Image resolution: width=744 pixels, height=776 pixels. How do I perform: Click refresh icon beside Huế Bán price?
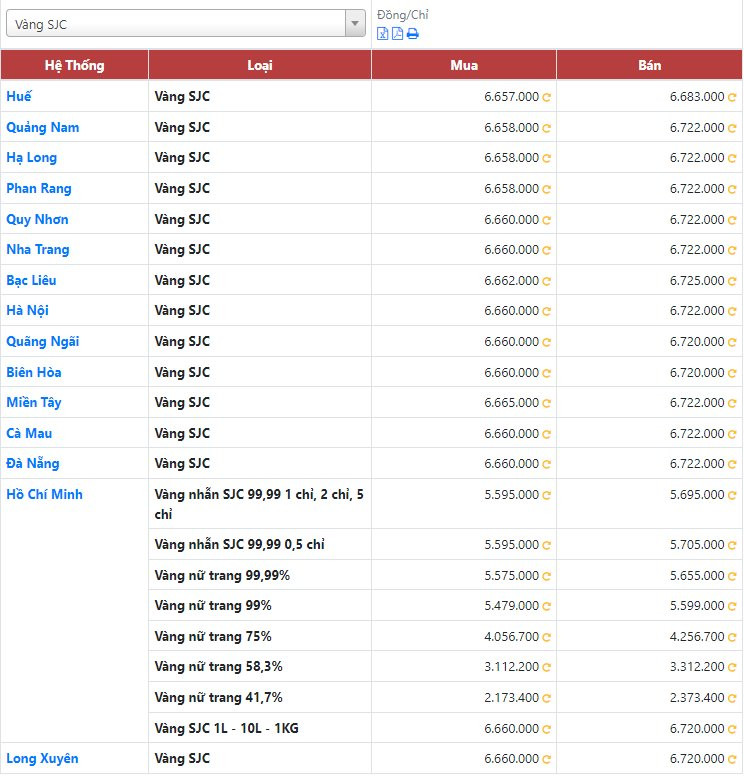click(x=732, y=97)
